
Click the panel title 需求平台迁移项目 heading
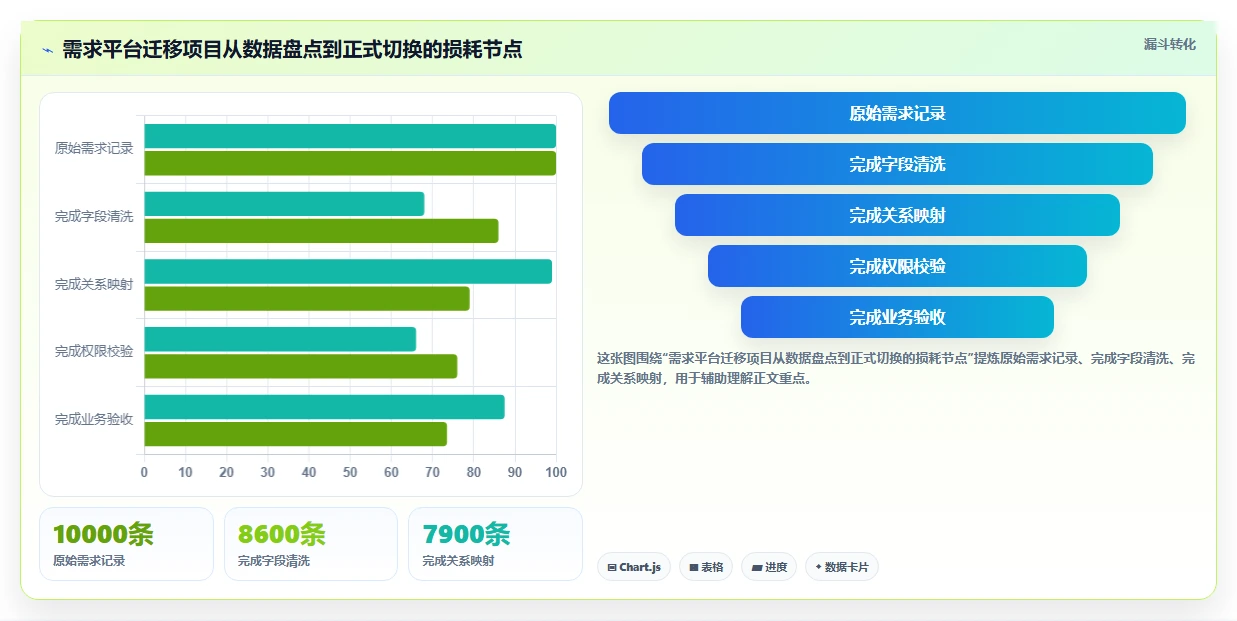292,49
